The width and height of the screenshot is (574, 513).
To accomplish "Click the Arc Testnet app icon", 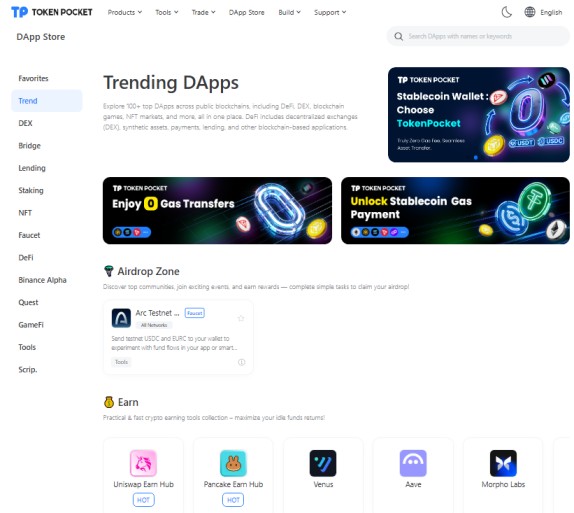I will point(121,318).
